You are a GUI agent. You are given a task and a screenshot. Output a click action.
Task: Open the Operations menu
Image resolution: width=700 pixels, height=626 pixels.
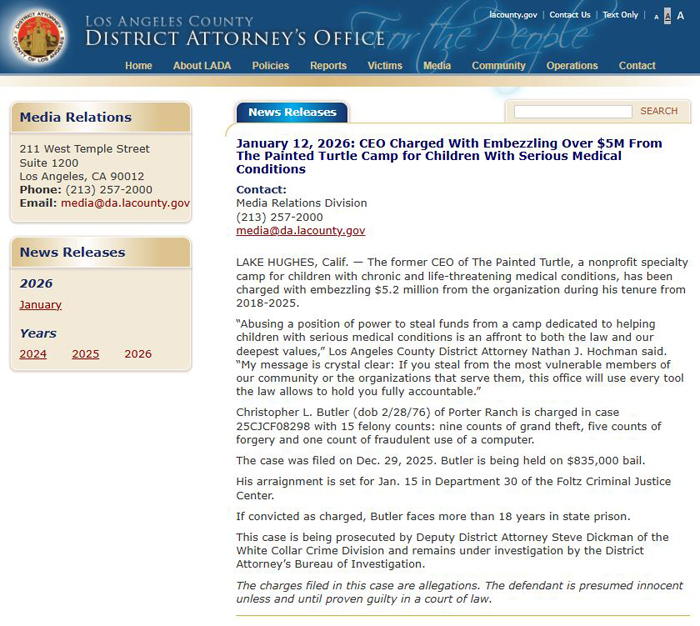tap(572, 66)
